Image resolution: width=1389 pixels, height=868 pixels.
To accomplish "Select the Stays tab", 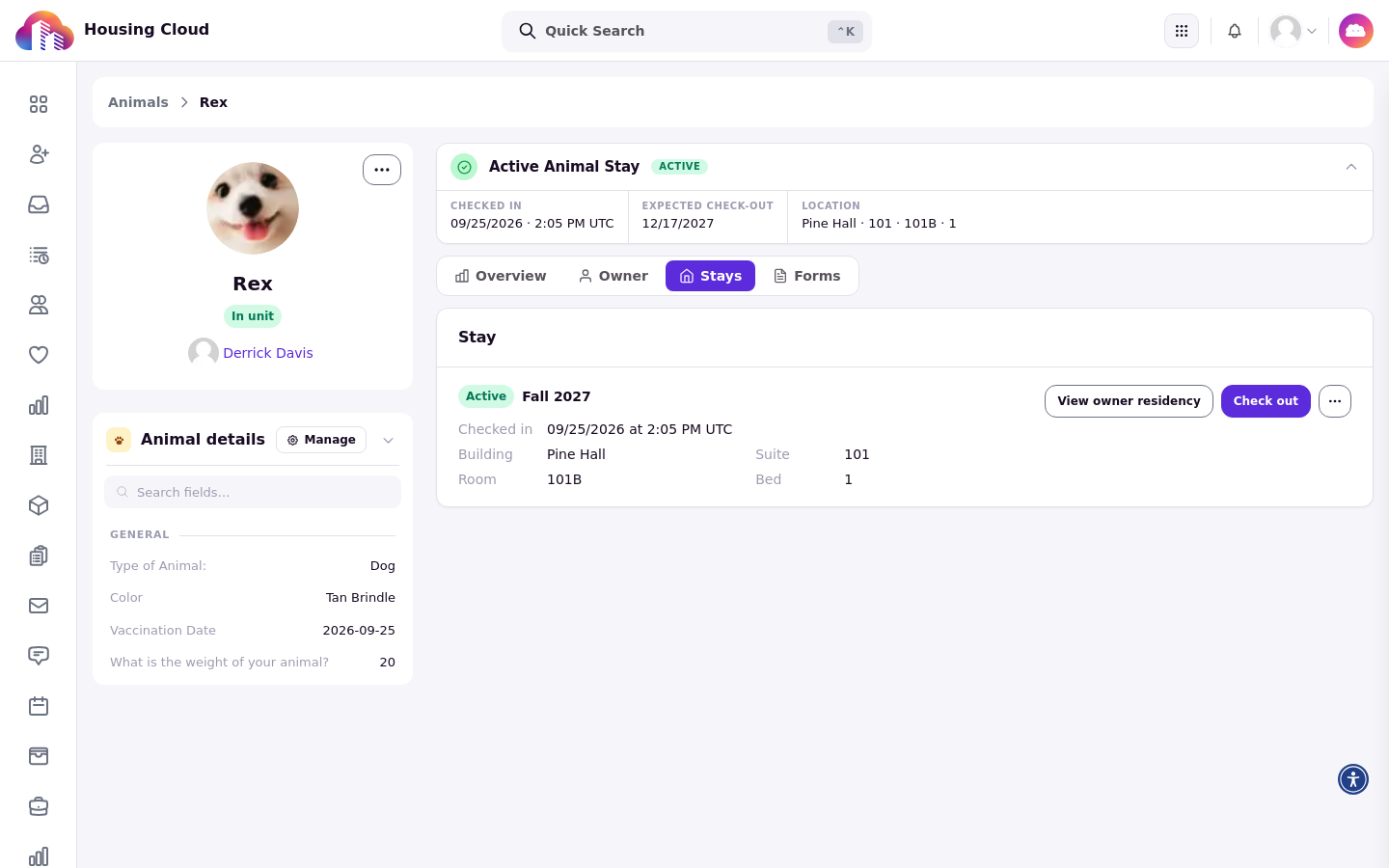I will 710,276.
